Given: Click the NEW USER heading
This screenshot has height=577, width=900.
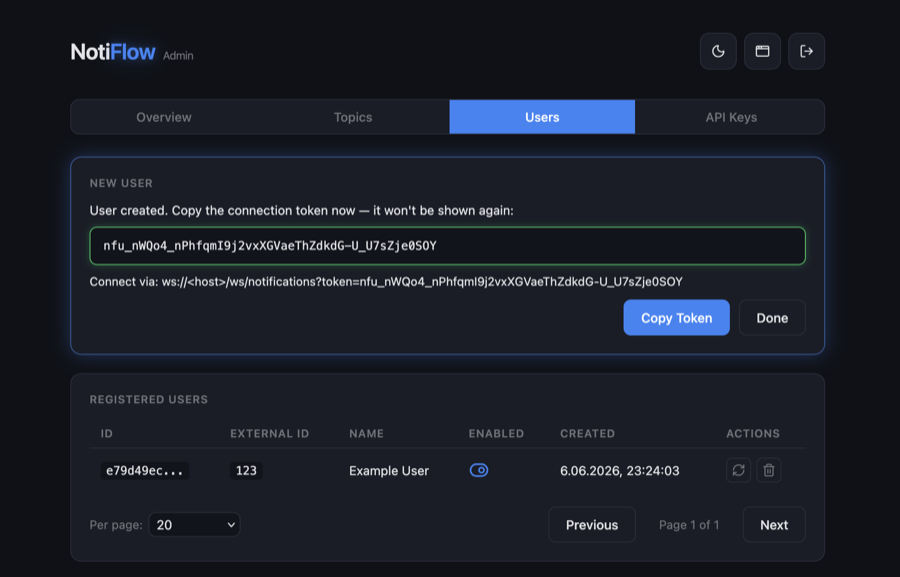Looking at the screenshot, I should coord(121,183).
